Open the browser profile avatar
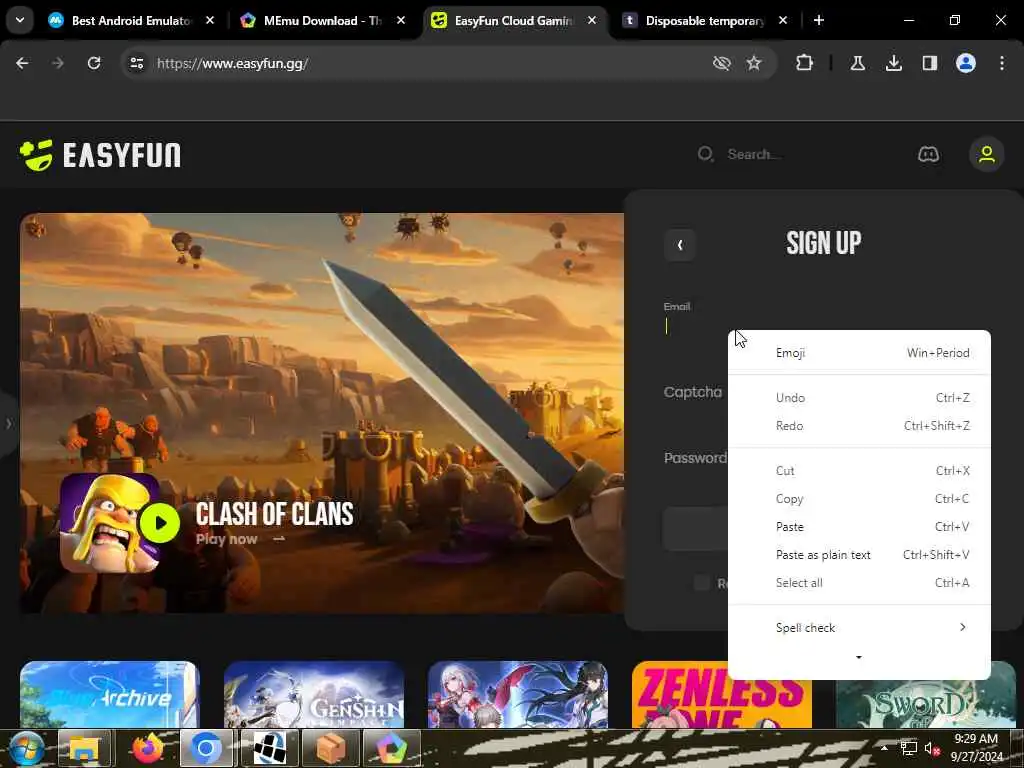This screenshot has height=768, width=1024. pyautogui.click(x=966, y=63)
